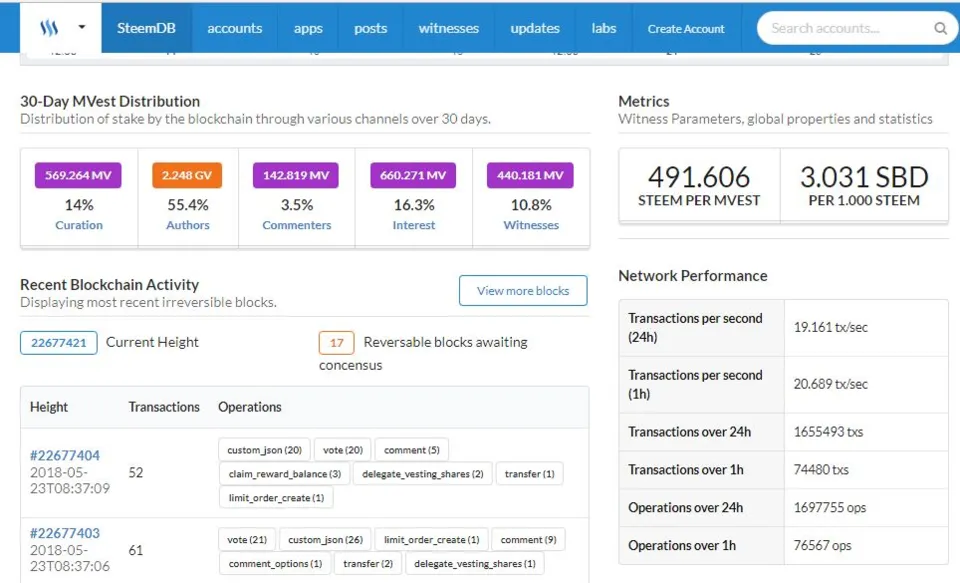Click comment (5) operation tag
960x583 pixels.
411,449
